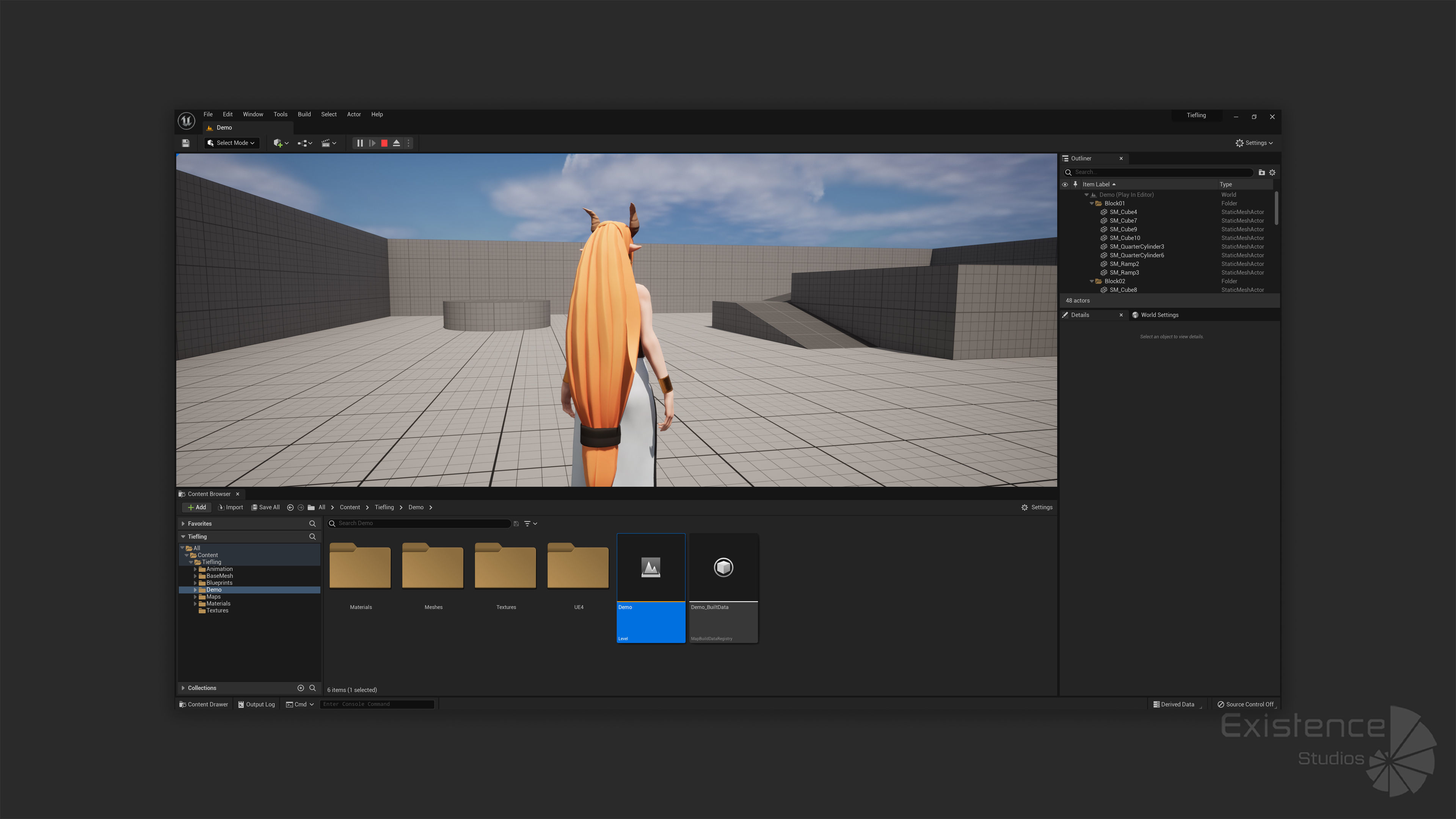
Task: Click the Unreal Engine logo icon
Action: point(187,121)
